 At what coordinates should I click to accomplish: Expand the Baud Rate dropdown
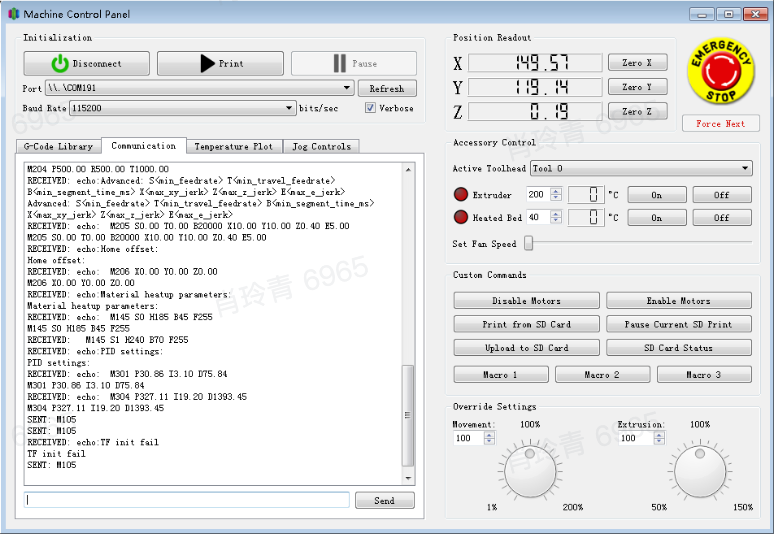click(x=289, y=108)
